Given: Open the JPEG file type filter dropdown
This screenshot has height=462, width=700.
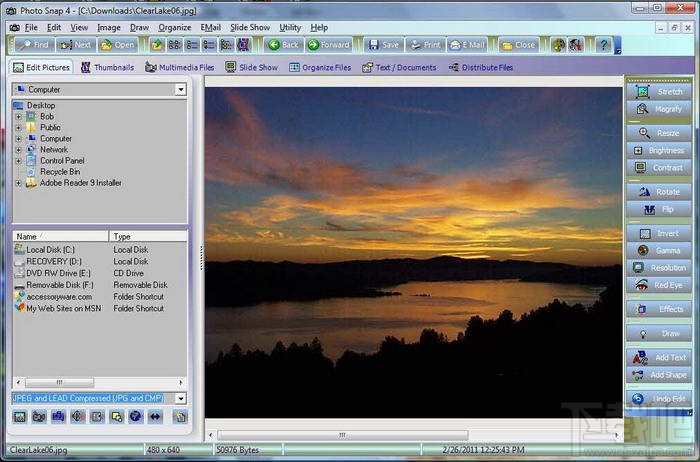Looking at the screenshot, I should click(180, 398).
